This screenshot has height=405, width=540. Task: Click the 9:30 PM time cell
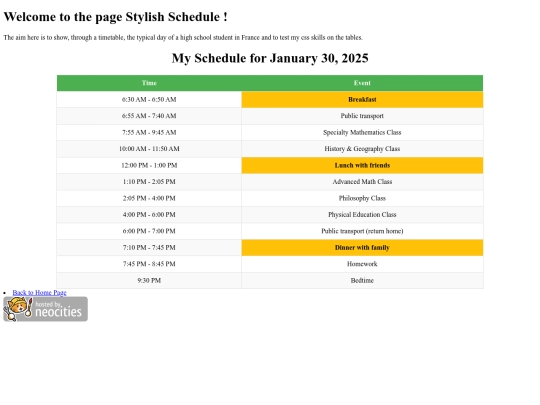[149, 280]
